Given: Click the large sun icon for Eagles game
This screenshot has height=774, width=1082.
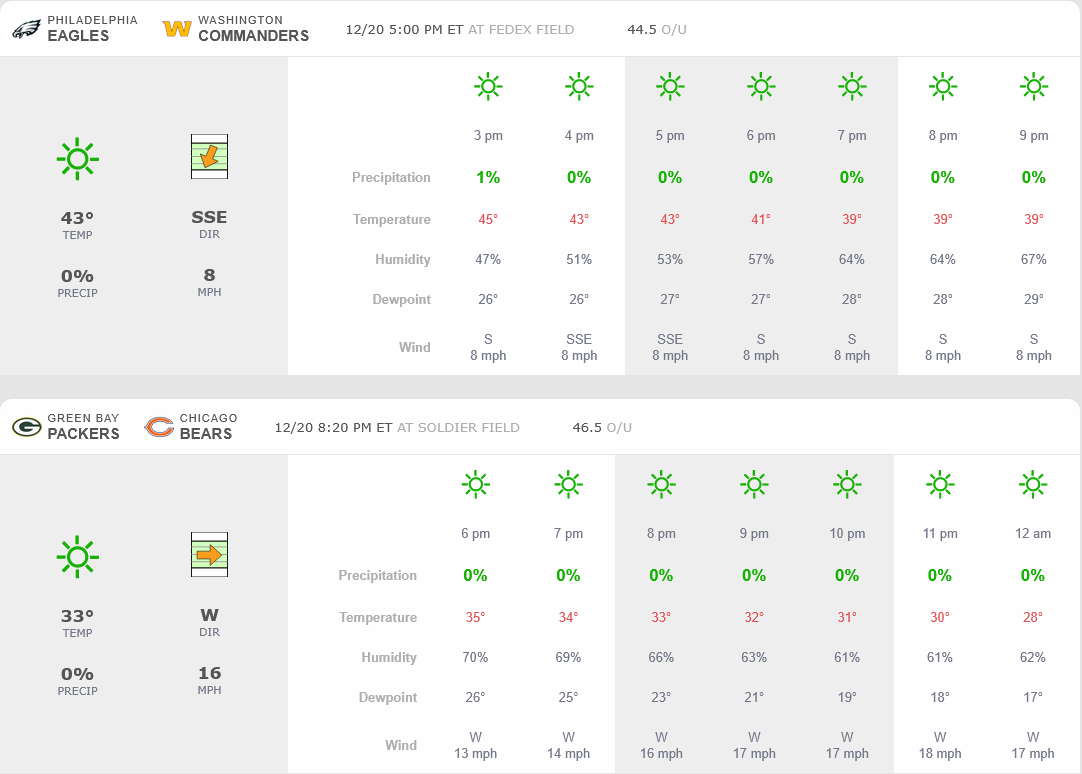Looking at the screenshot, I should click(x=77, y=158).
